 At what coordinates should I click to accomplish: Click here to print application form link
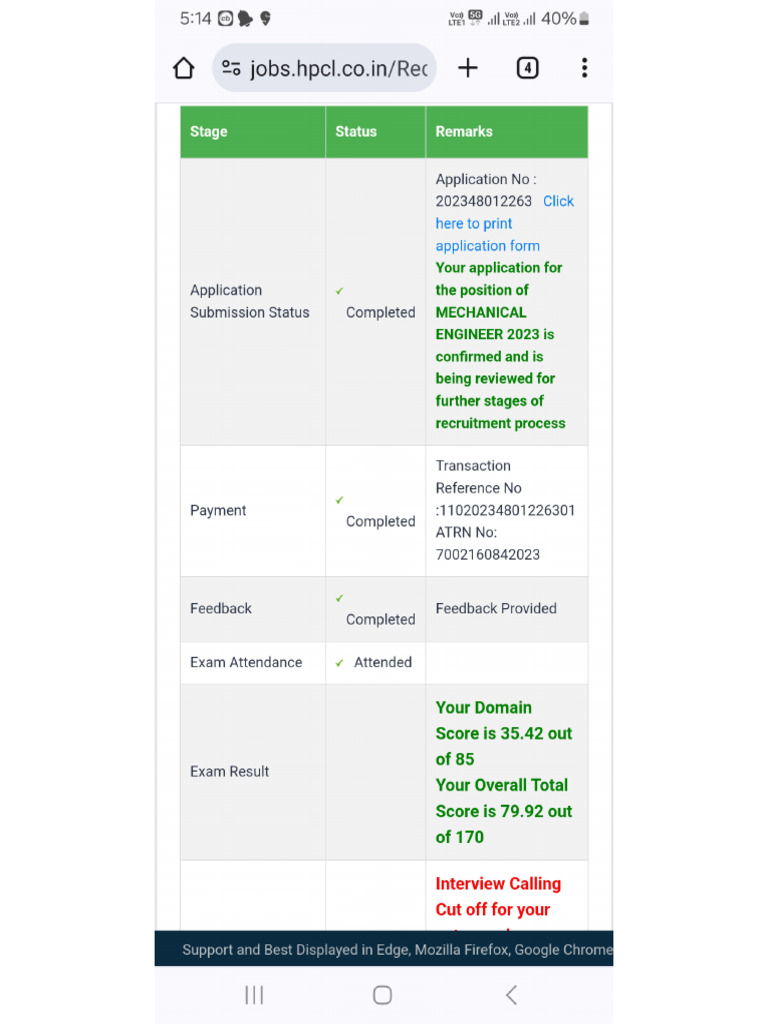(x=487, y=224)
